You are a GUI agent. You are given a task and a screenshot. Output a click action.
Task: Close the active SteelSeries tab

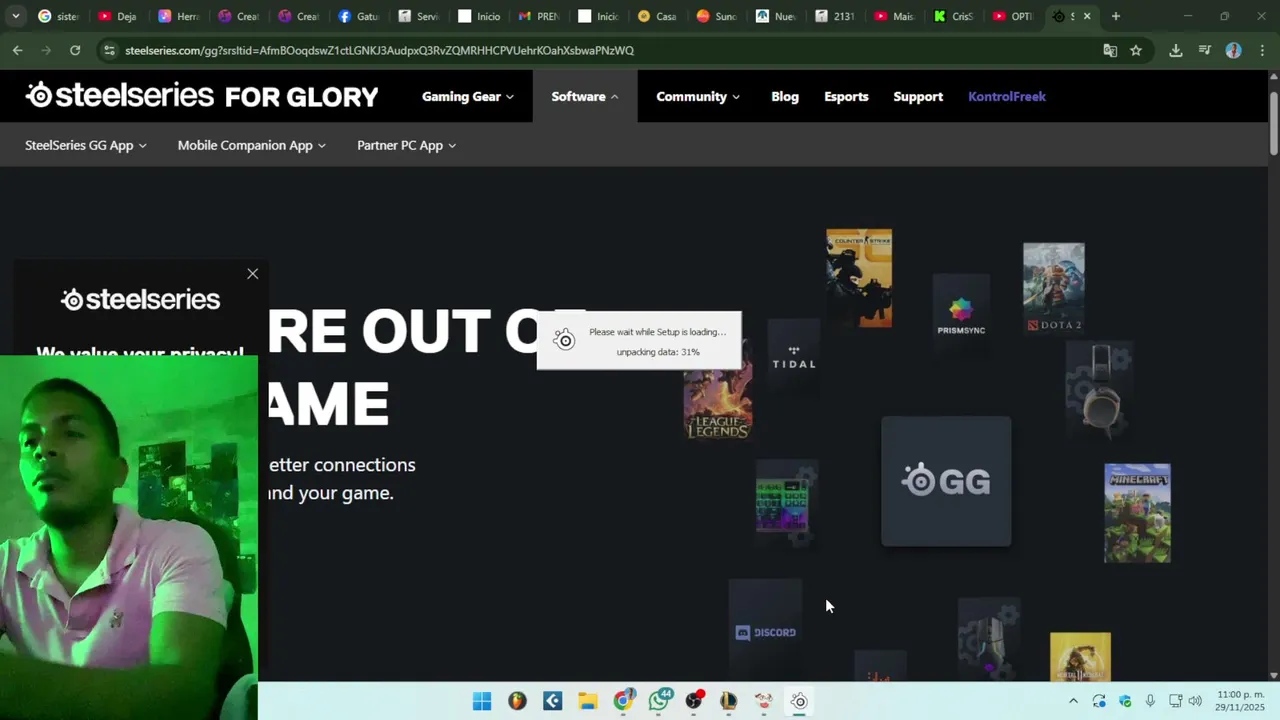tap(1087, 16)
